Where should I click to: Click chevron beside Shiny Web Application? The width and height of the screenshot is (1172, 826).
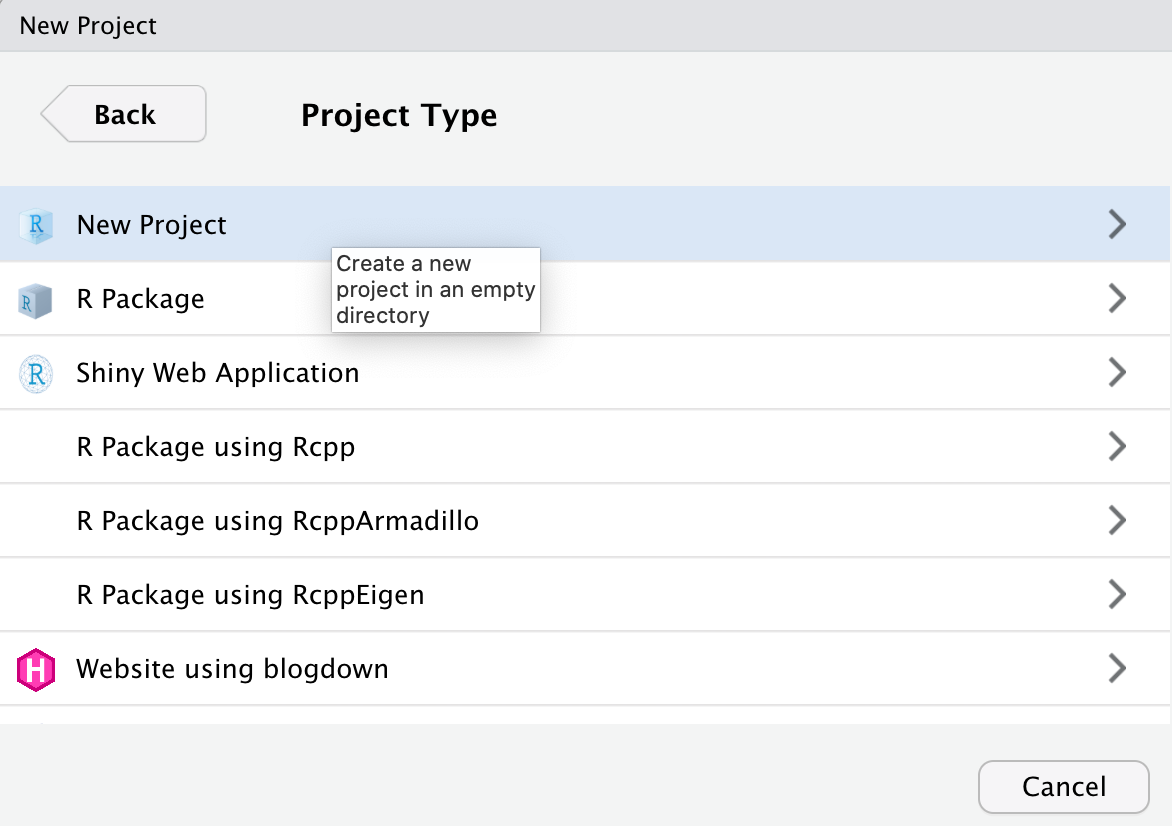[1117, 373]
